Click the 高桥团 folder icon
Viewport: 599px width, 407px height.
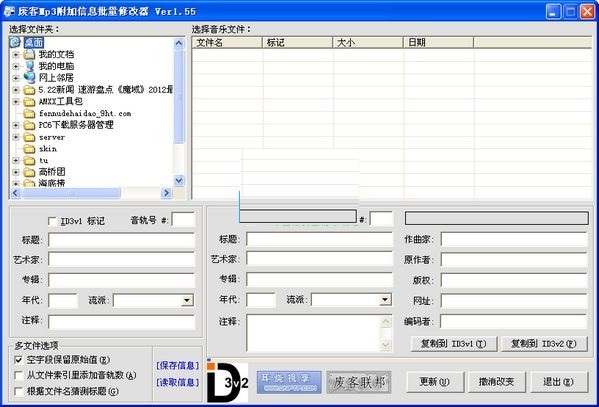[29, 172]
